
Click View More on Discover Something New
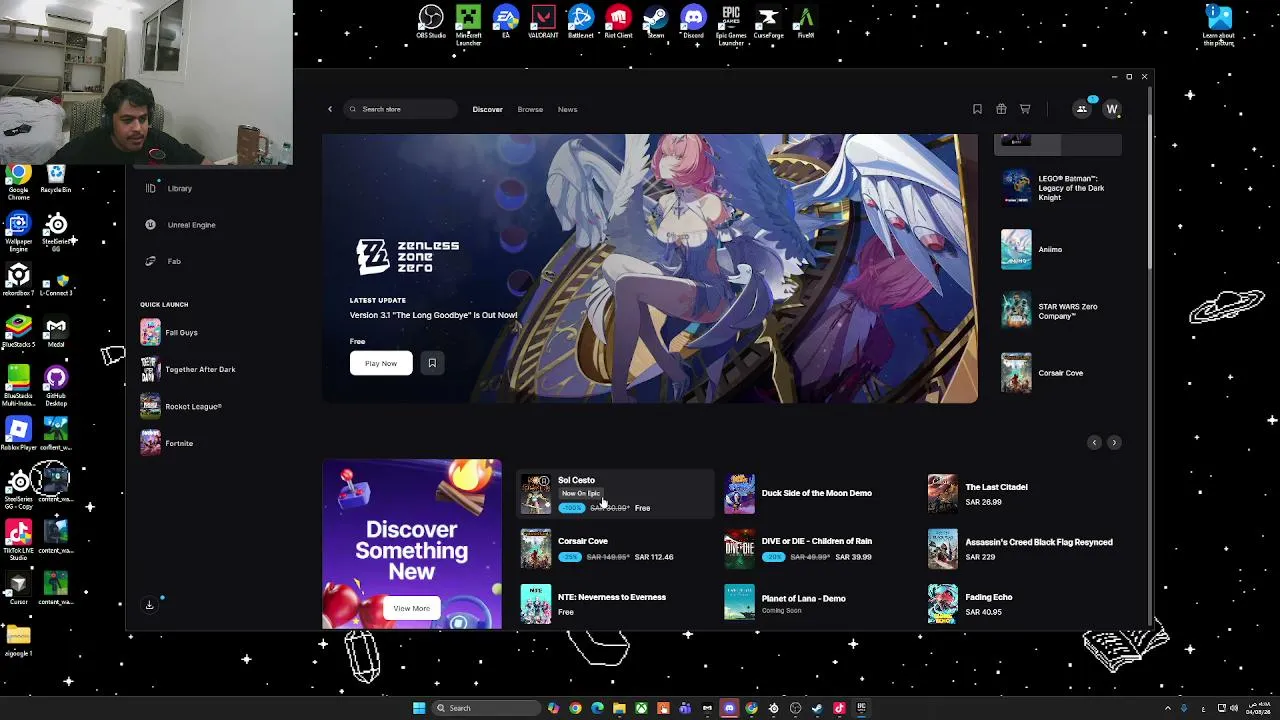[x=411, y=608]
